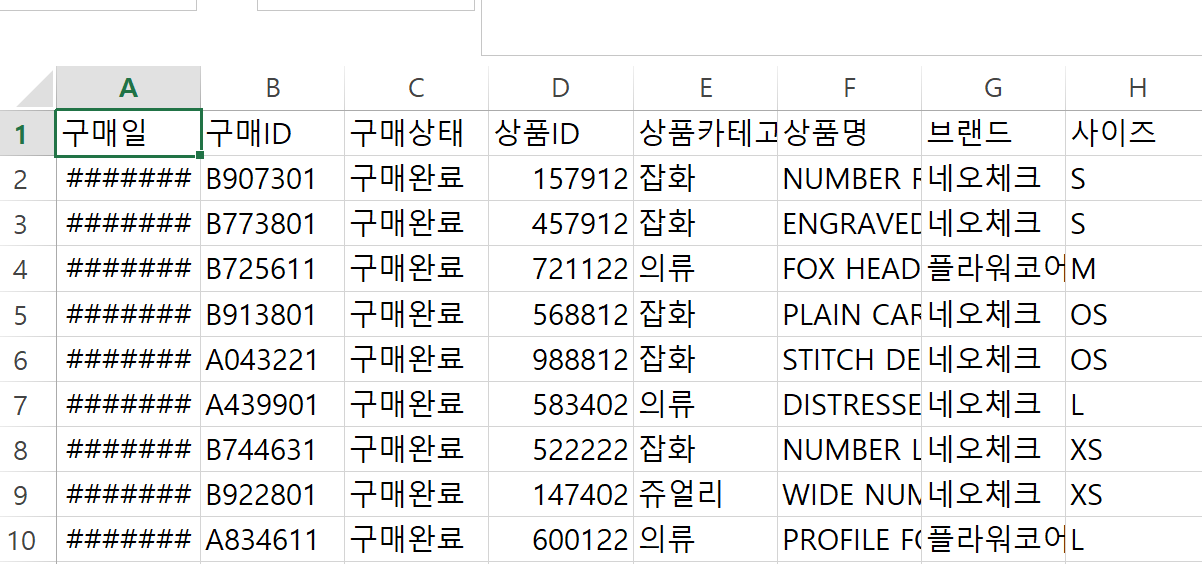Click the 브랜드 header cell

pos(994,133)
